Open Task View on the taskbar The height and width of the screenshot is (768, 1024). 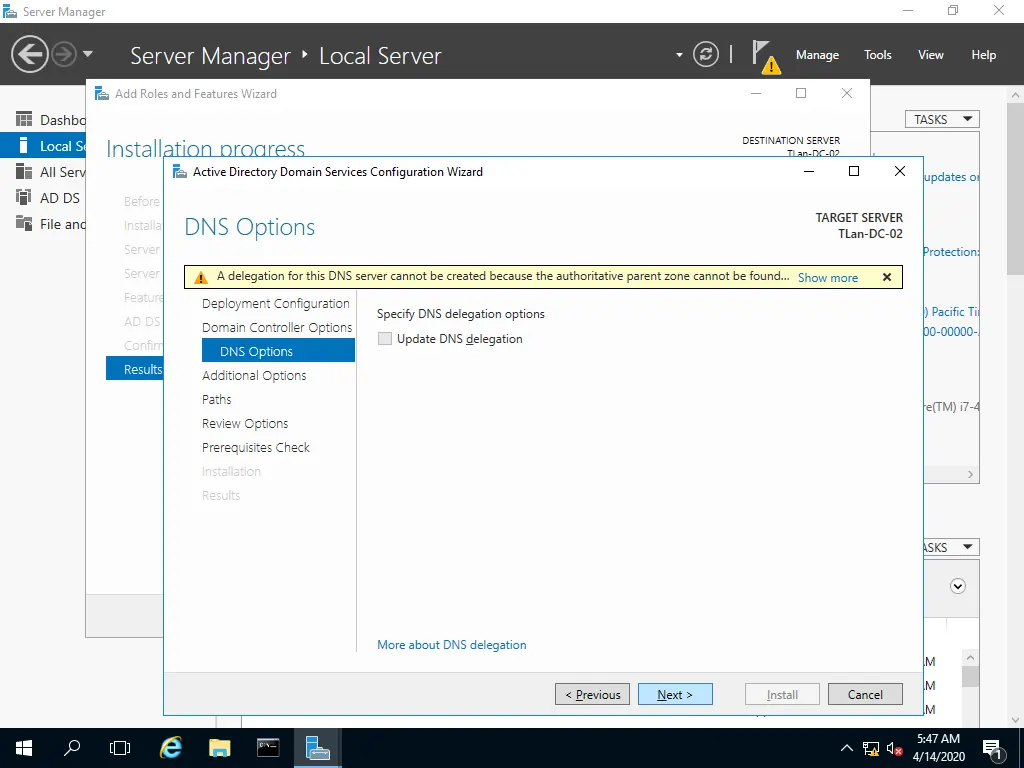120,748
